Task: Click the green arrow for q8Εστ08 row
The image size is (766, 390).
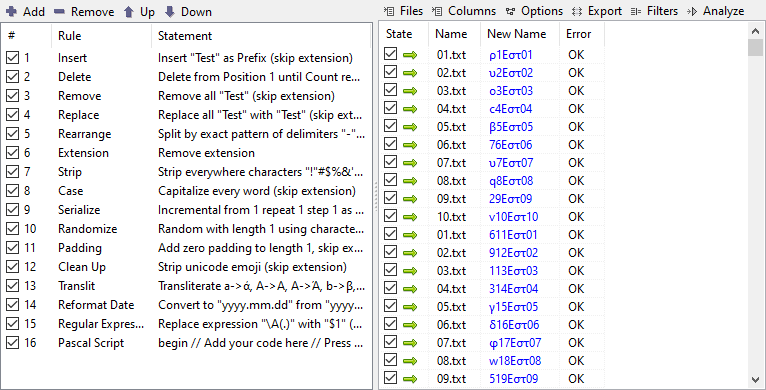Action: pos(410,181)
